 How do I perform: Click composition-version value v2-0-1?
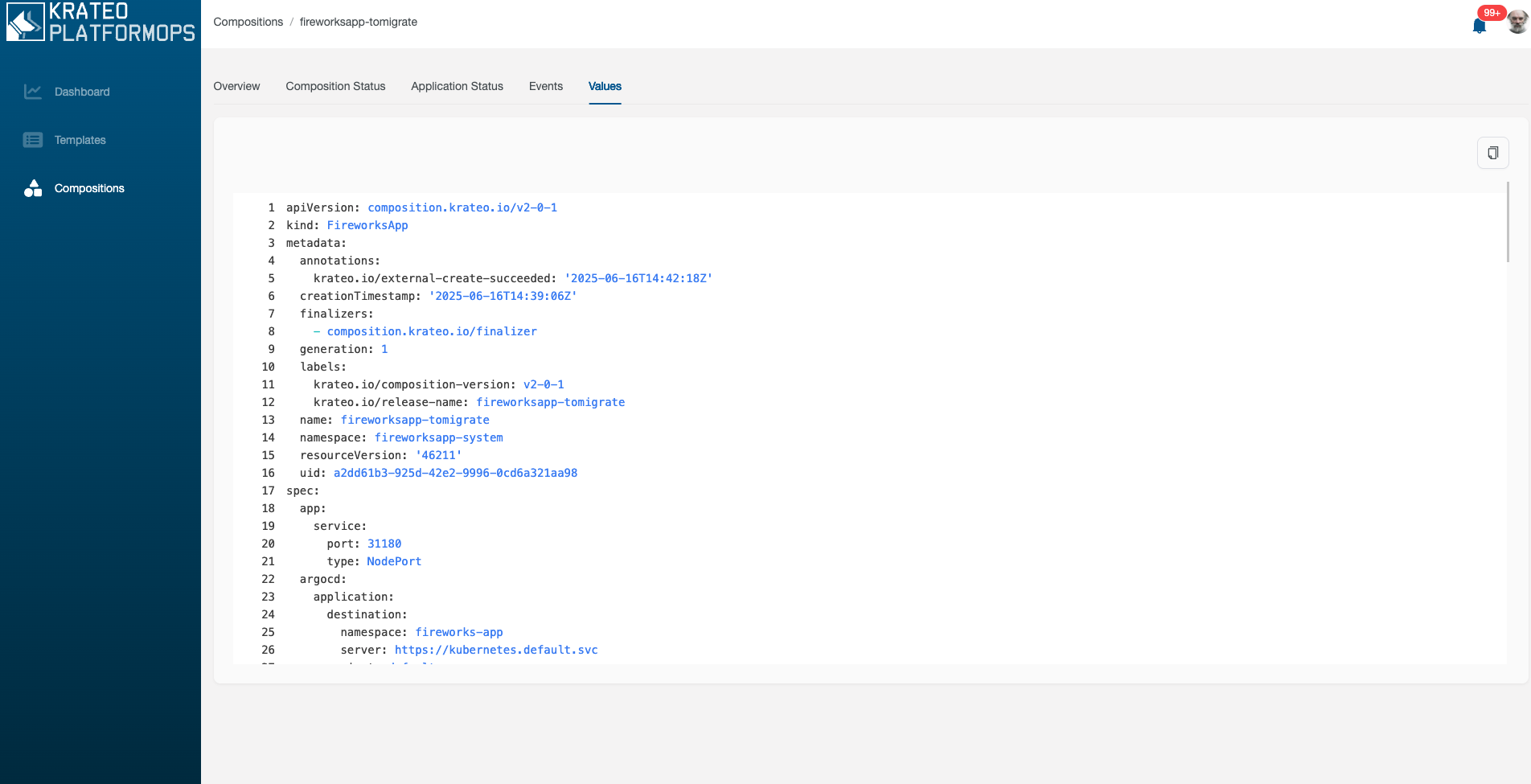click(544, 384)
